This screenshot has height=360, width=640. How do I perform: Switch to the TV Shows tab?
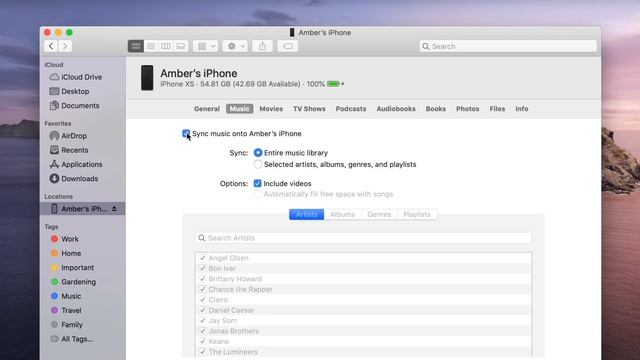pos(309,109)
